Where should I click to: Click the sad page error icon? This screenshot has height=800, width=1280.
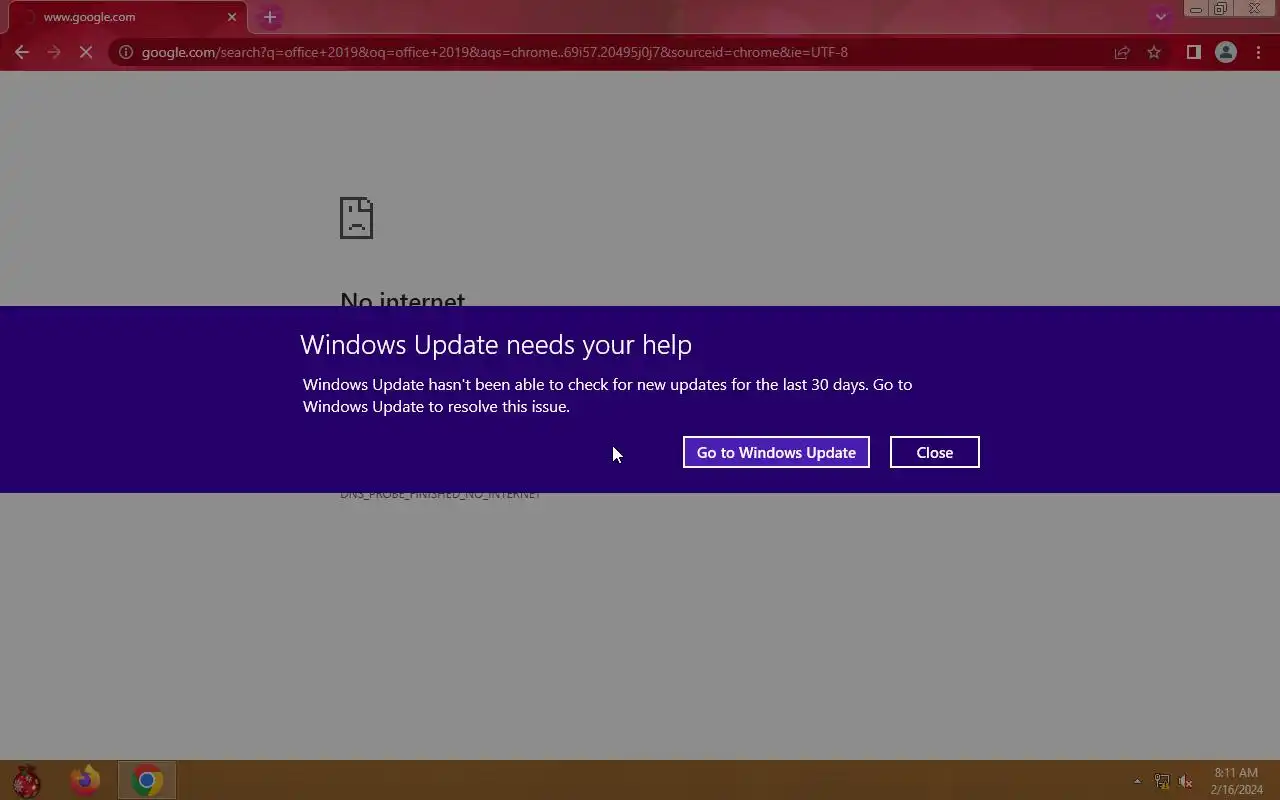coord(356,218)
